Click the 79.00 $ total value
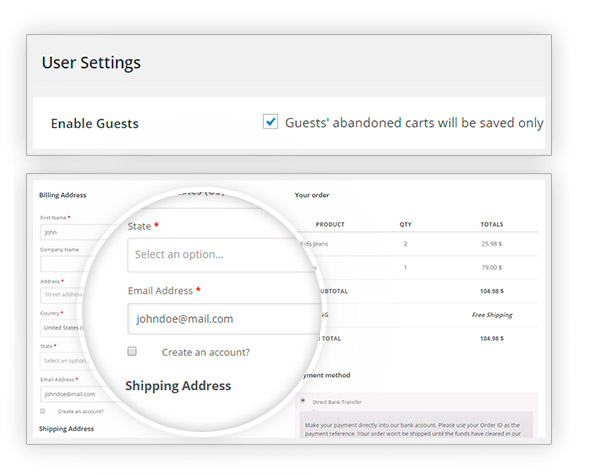The width and height of the screenshot is (600, 475). 492,268
